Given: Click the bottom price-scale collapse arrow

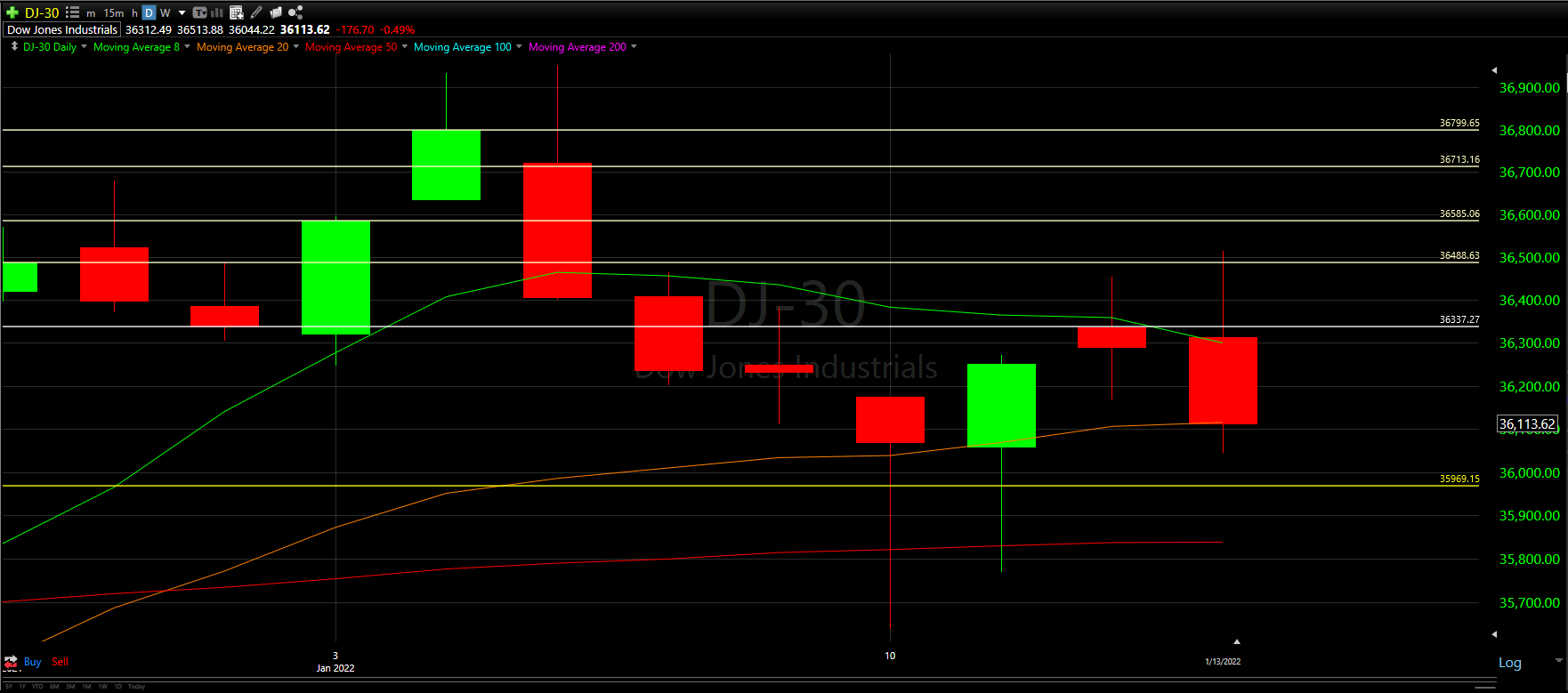Looking at the screenshot, I should tap(1494, 634).
